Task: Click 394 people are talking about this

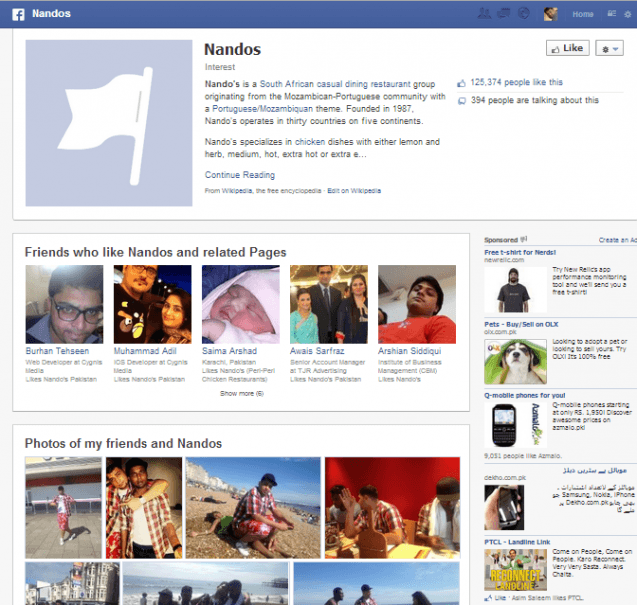Action: pos(535,100)
